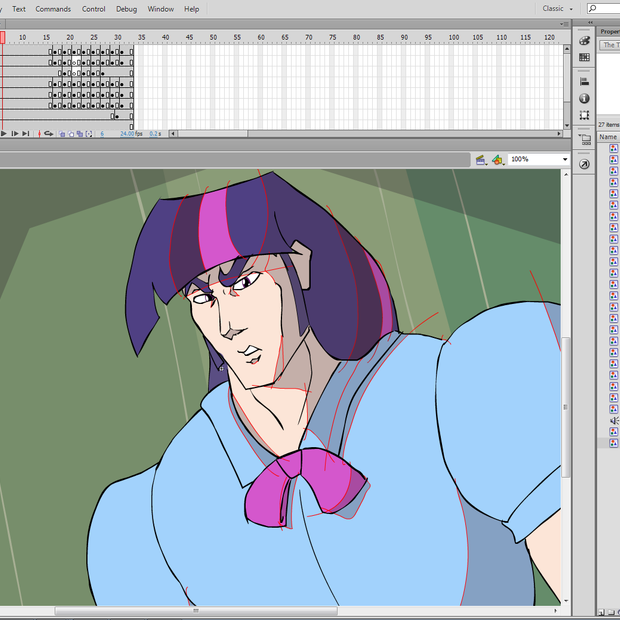Image resolution: width=620 pixels, height=620 pixels.
Task: Open the Transform panel icon
Action: coord(584,115)
